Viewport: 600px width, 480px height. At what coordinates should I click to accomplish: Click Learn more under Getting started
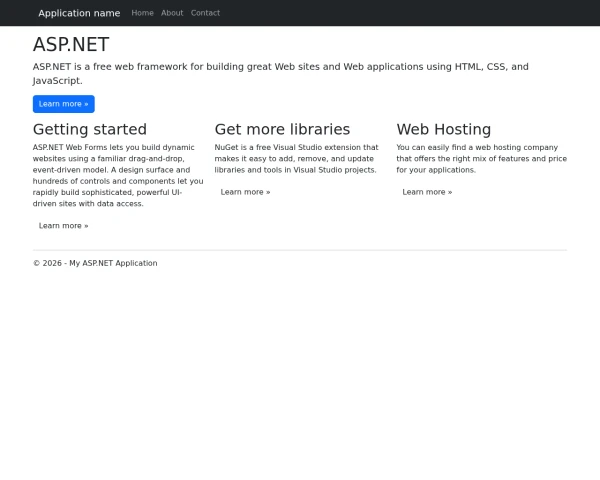tap(63, 226)
